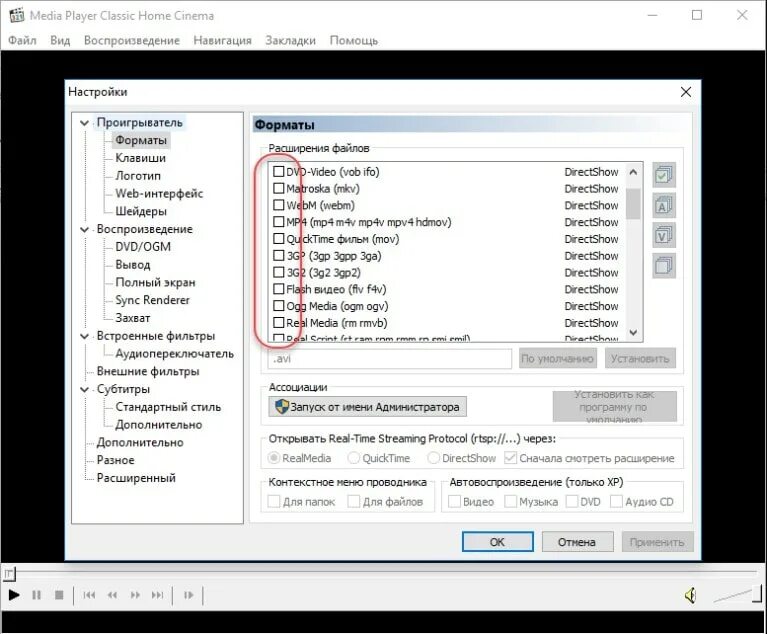This screenshot has height=634, width=767.
Task: Collapse the Проигрыватель tree node
Action: [85, 123]
